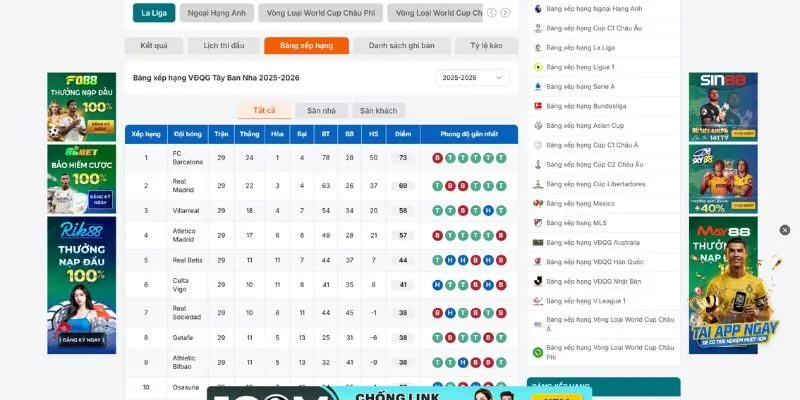Open the 2025-2026 season dropdown
The image size is (800, 400).
point(472,77)
